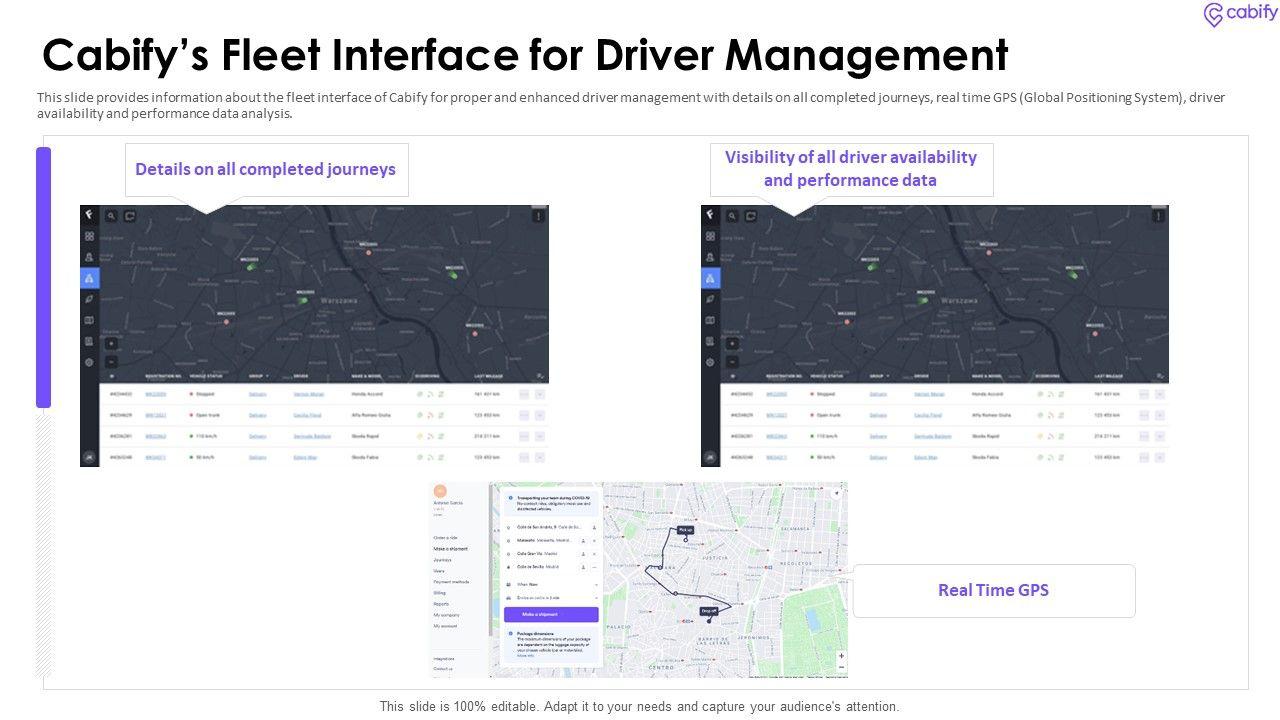Click the Cabify logo in the slide corner
The width and height of the screenshot is (1280, 720).
1240,14
